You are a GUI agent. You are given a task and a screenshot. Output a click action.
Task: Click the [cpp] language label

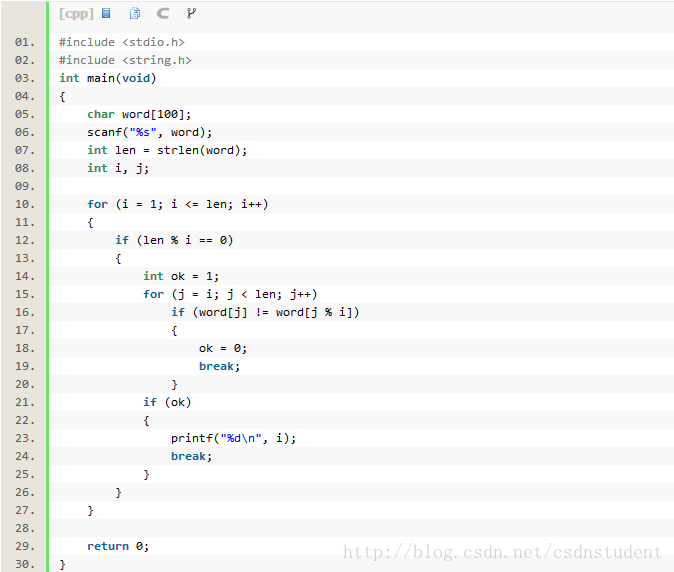tap(76, 14)
